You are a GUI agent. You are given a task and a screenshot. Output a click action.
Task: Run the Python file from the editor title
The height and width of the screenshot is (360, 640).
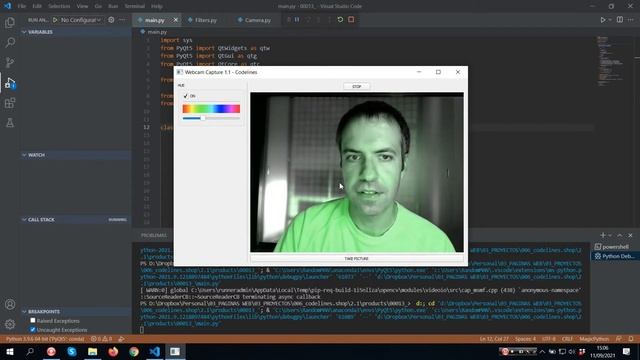(602, 20)
